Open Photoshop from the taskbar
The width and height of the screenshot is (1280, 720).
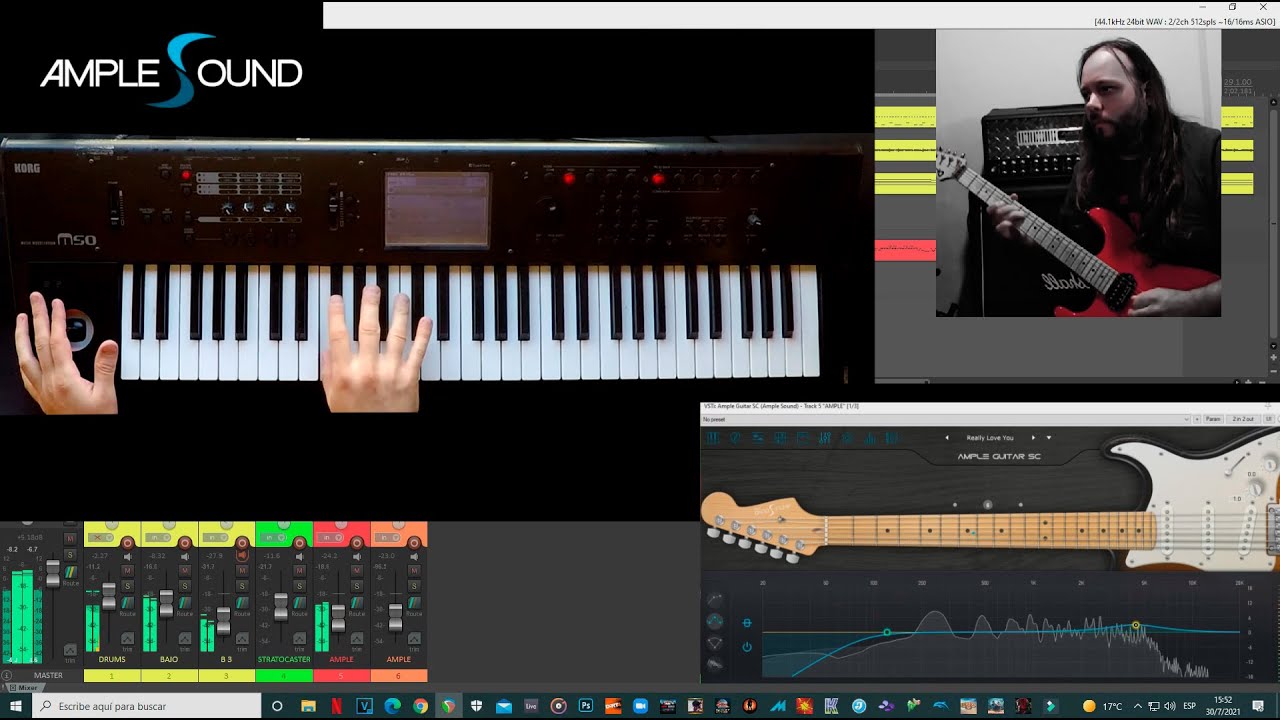pyautogui.click(x=586, y=706)
